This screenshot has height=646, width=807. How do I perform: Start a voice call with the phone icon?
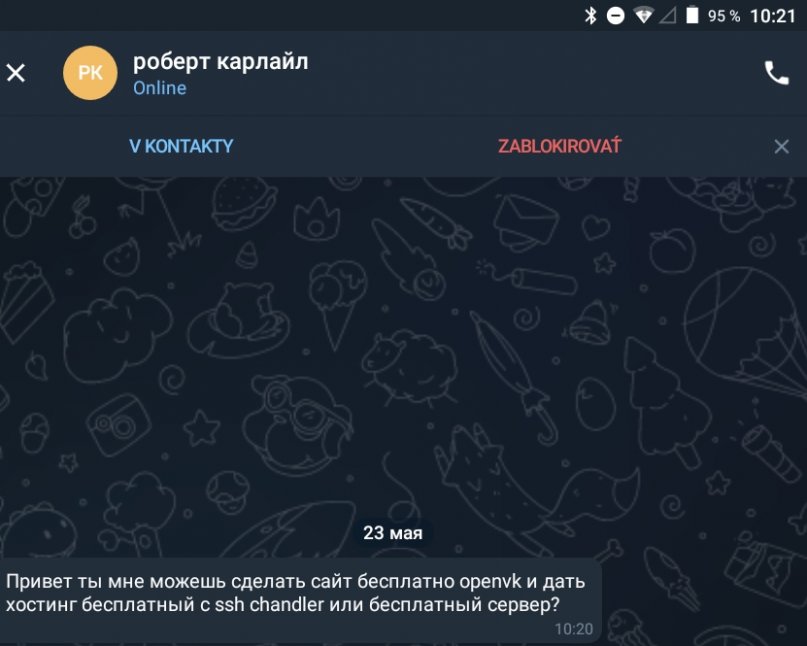coord(776,73)
